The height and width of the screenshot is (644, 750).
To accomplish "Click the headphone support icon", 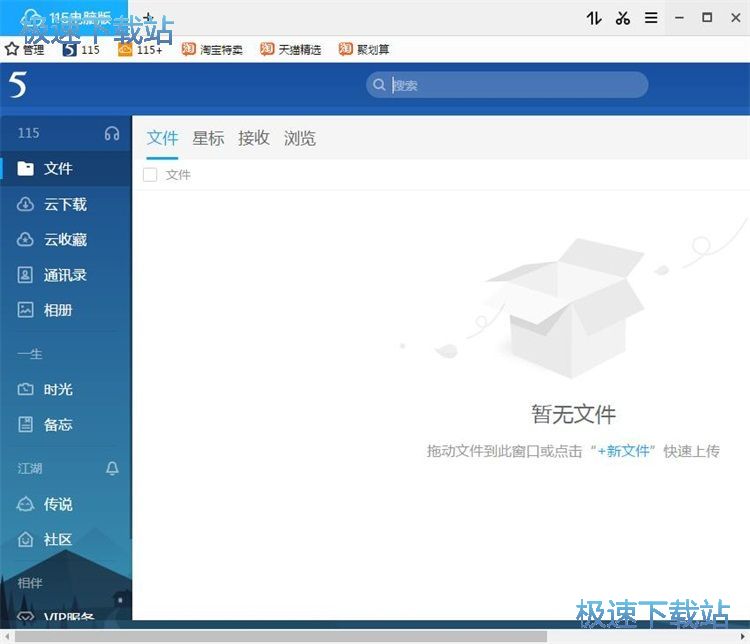I will (112, 134).
